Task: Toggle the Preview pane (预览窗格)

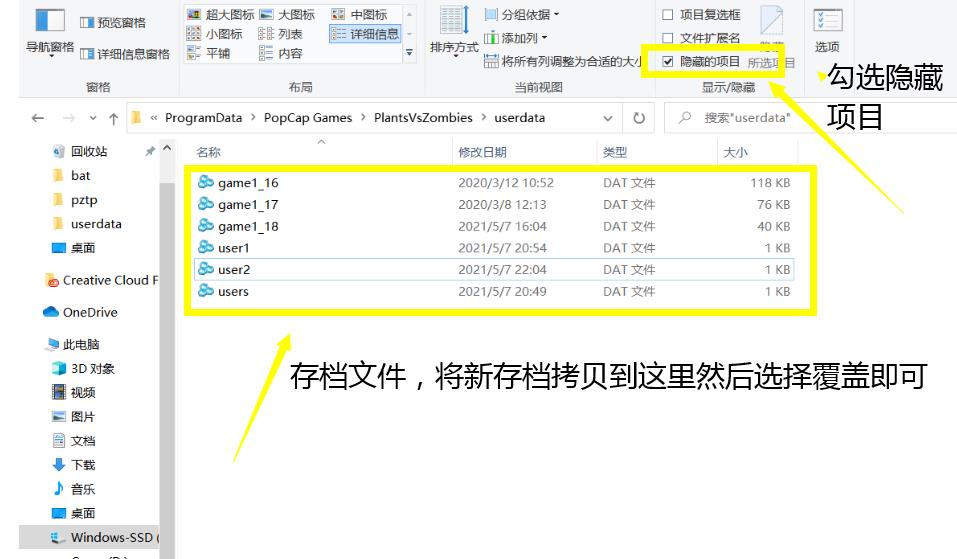Action: tap(113, 23)
